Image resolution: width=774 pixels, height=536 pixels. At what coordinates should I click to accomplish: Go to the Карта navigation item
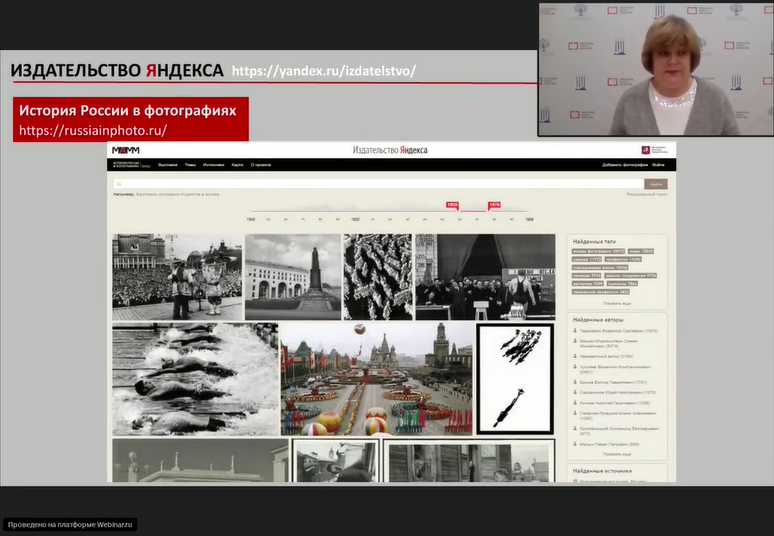point(237,164)
